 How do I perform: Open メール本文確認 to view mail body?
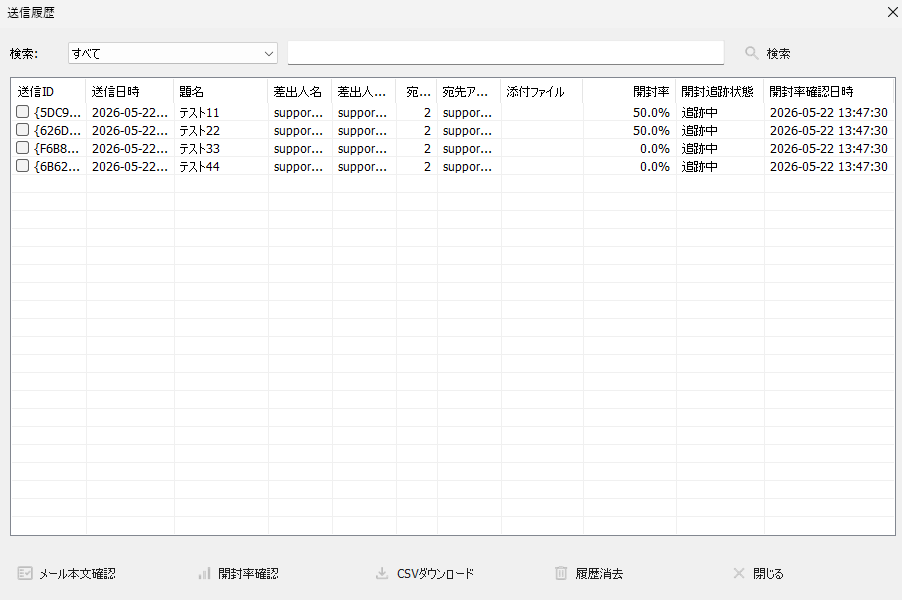tap(77, 574)
